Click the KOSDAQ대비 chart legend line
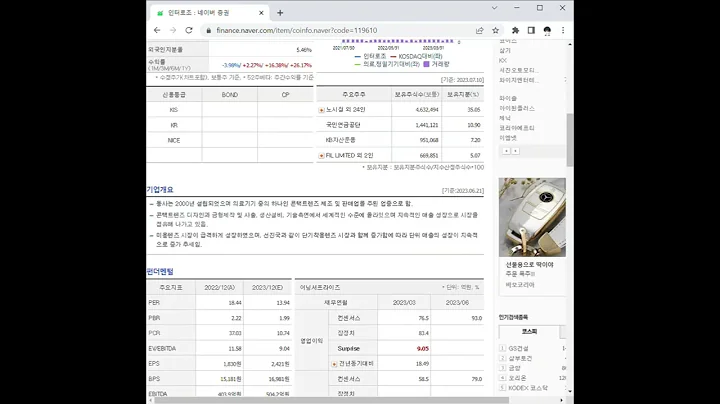720x404 pixels. pyautogui.click(x=416, y=56)
